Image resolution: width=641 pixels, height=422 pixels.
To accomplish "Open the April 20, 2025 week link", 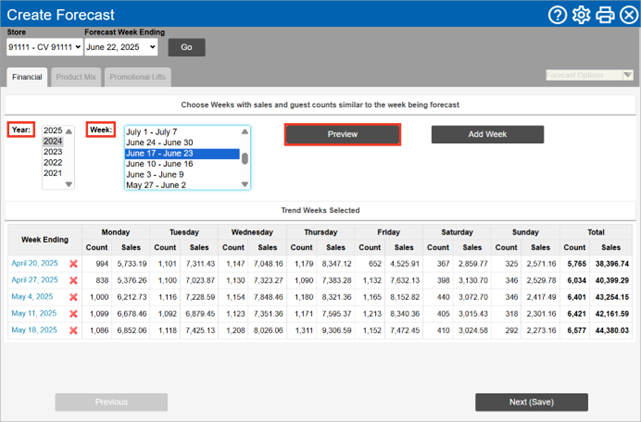I will (x=35, y=263).
